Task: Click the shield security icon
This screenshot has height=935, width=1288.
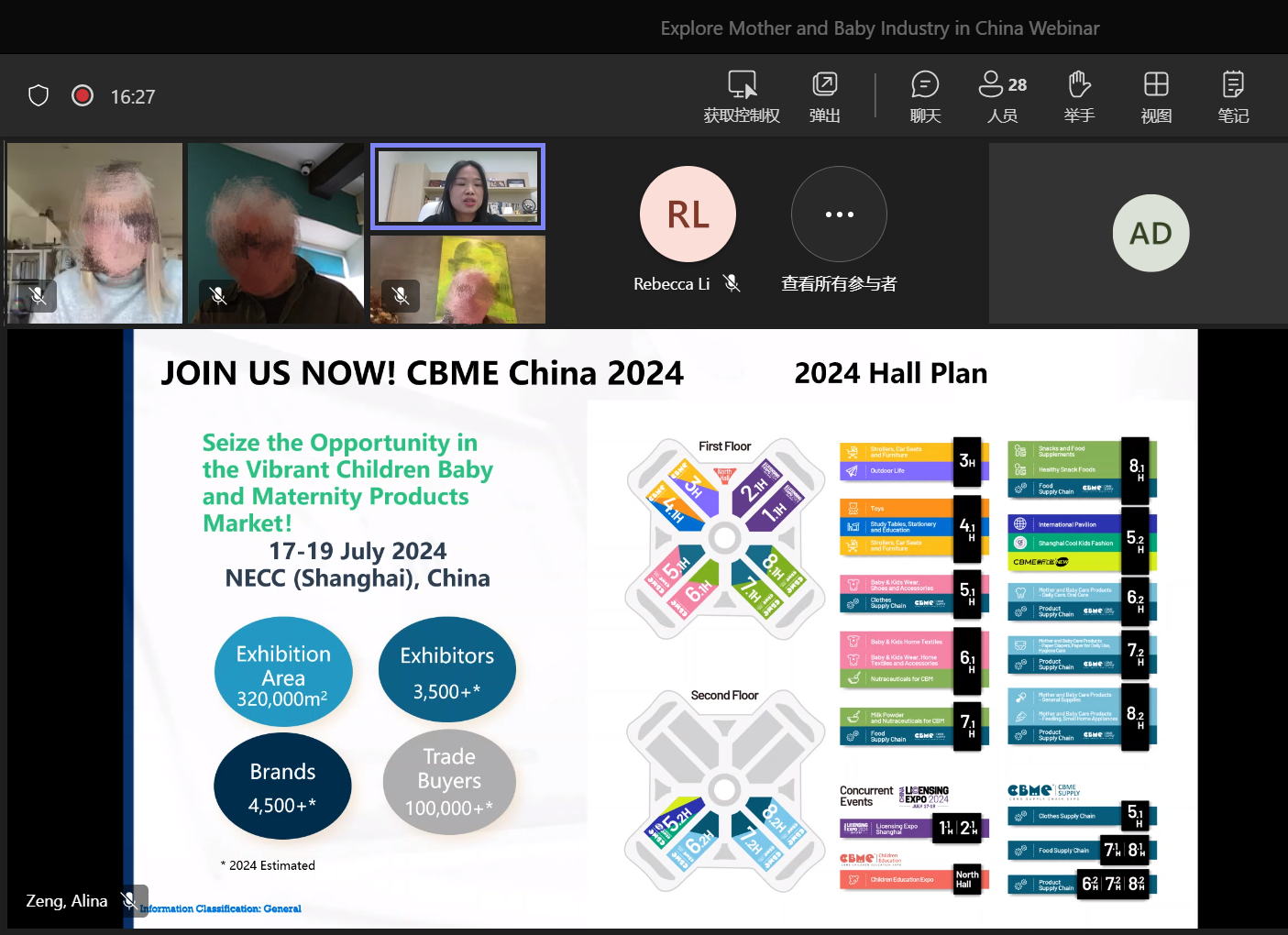Action: pos(39,95)
